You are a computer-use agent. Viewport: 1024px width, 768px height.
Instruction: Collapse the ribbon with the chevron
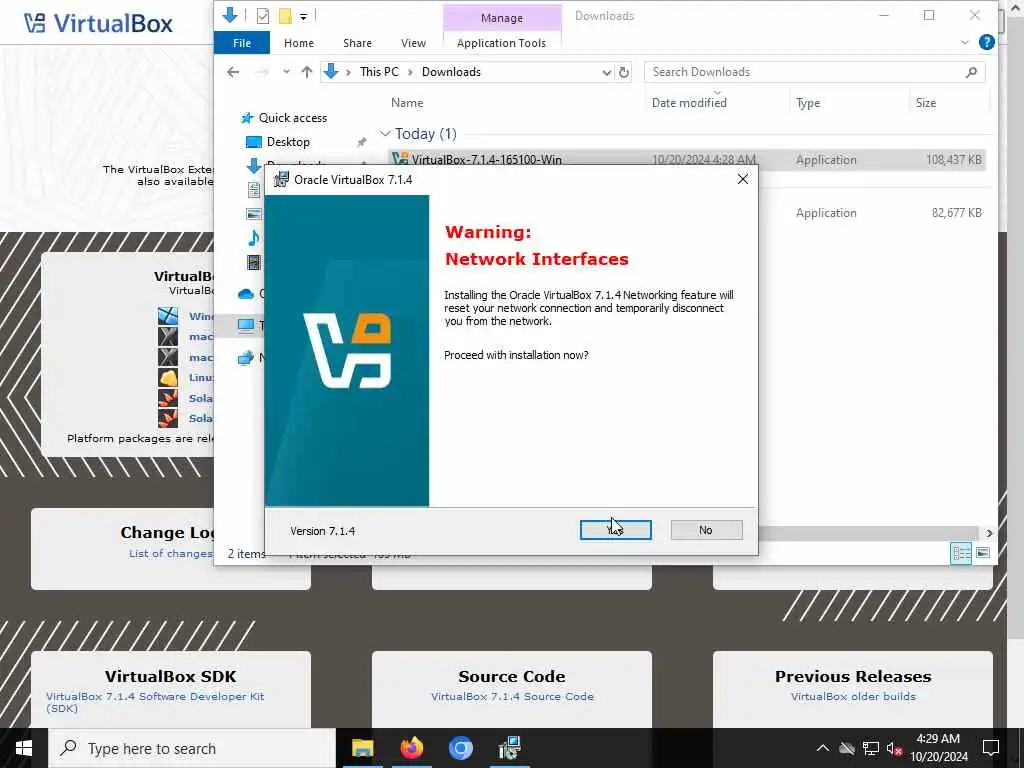(x=965, y=42)
